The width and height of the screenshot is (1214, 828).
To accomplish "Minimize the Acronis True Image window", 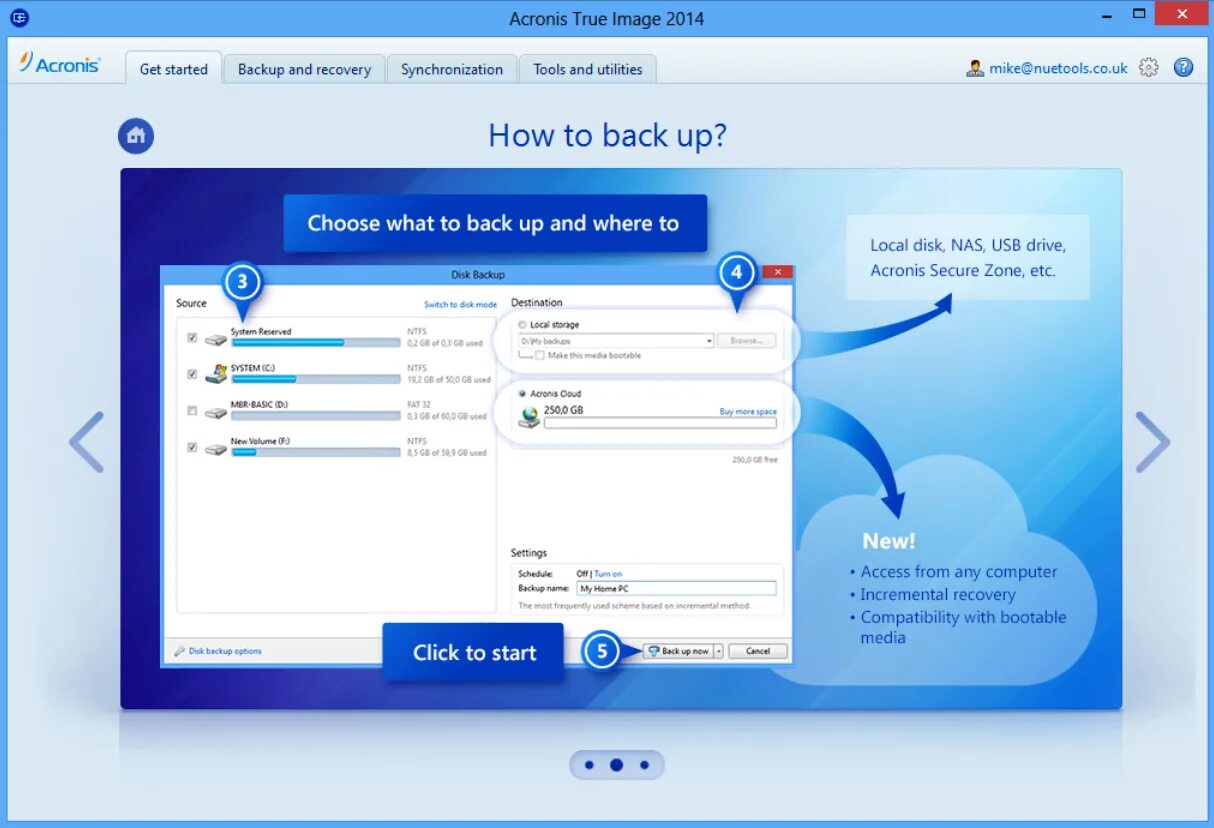I will (x=1106, y=15).
